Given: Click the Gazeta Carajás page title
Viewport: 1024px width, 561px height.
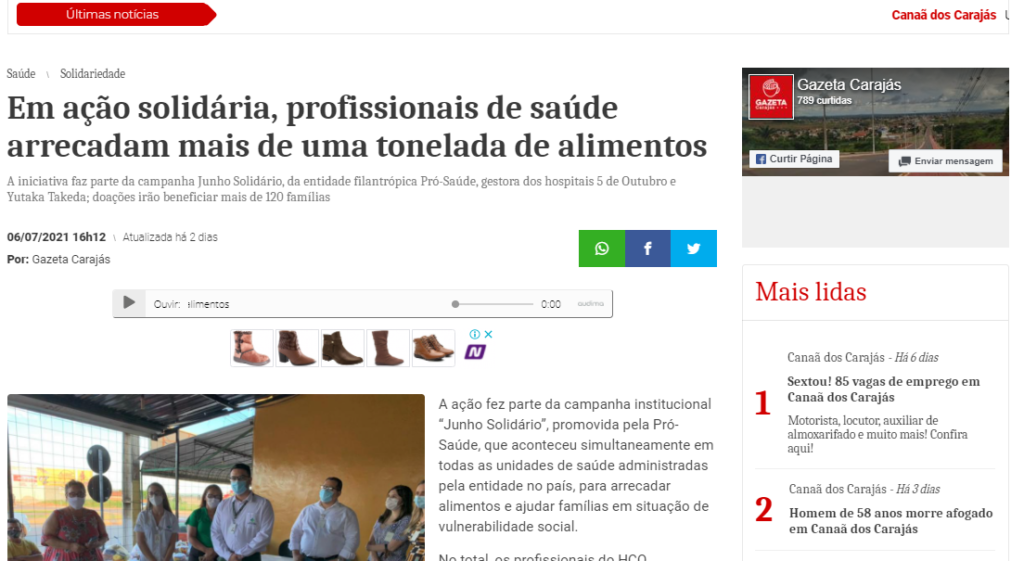Looking at the screenshot, I should [x=849, y=84].
